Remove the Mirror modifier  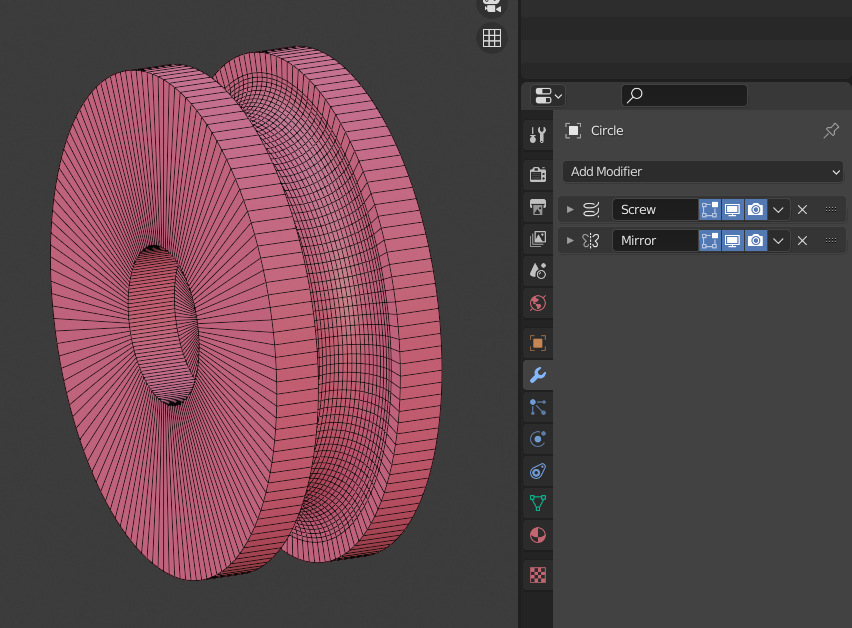pos(802,241)
